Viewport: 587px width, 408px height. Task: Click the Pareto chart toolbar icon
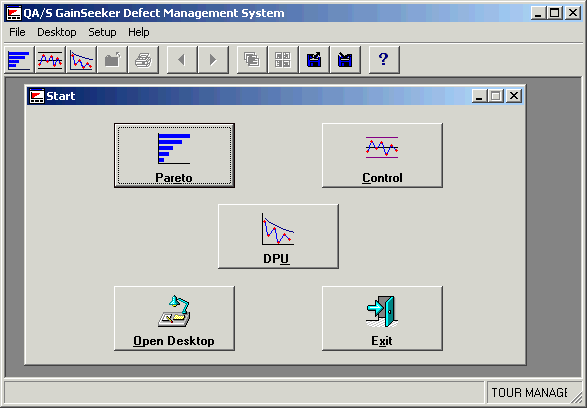tap(19, 60)
